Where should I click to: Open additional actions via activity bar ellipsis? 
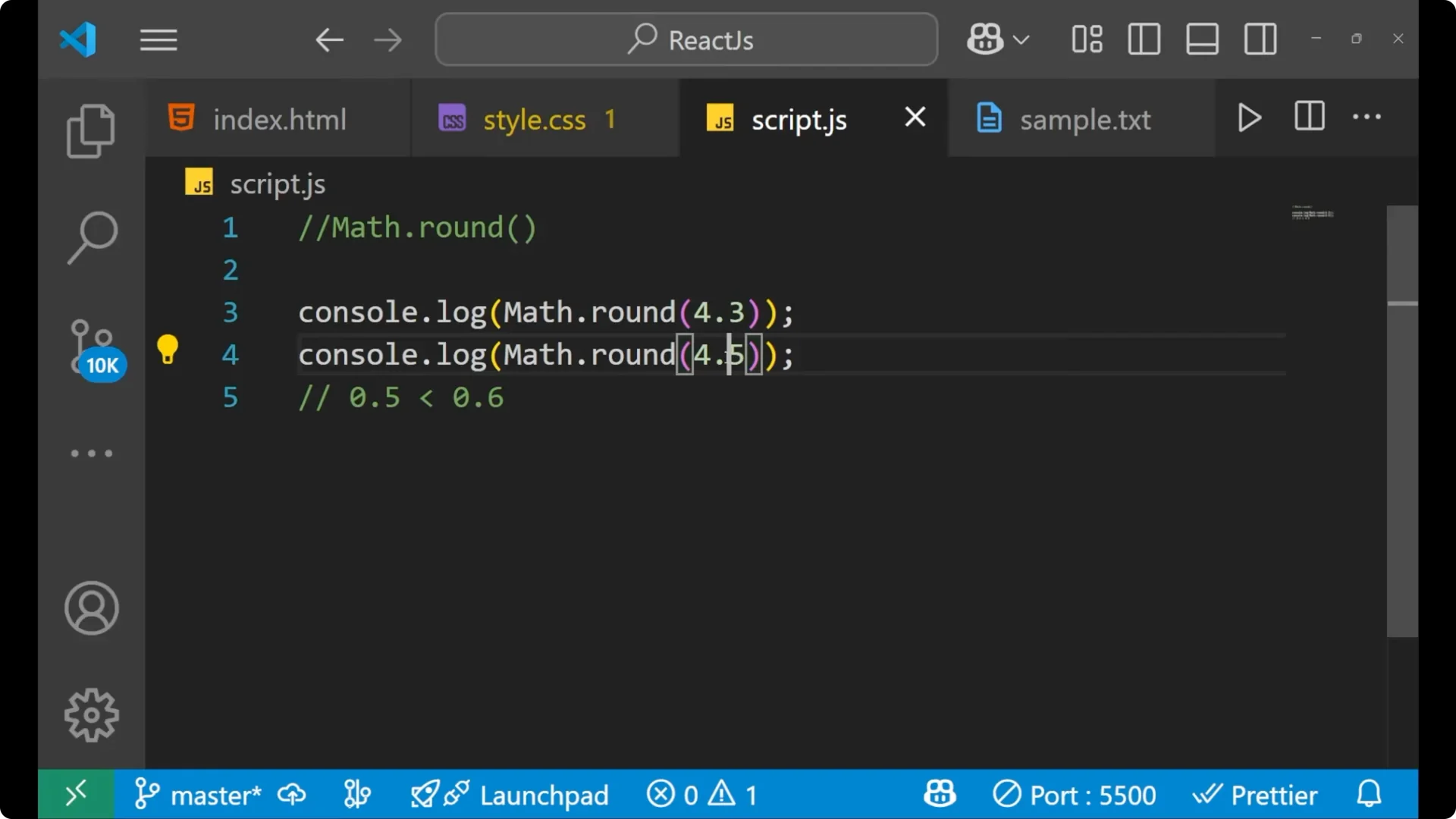click(x=91, y=453)
